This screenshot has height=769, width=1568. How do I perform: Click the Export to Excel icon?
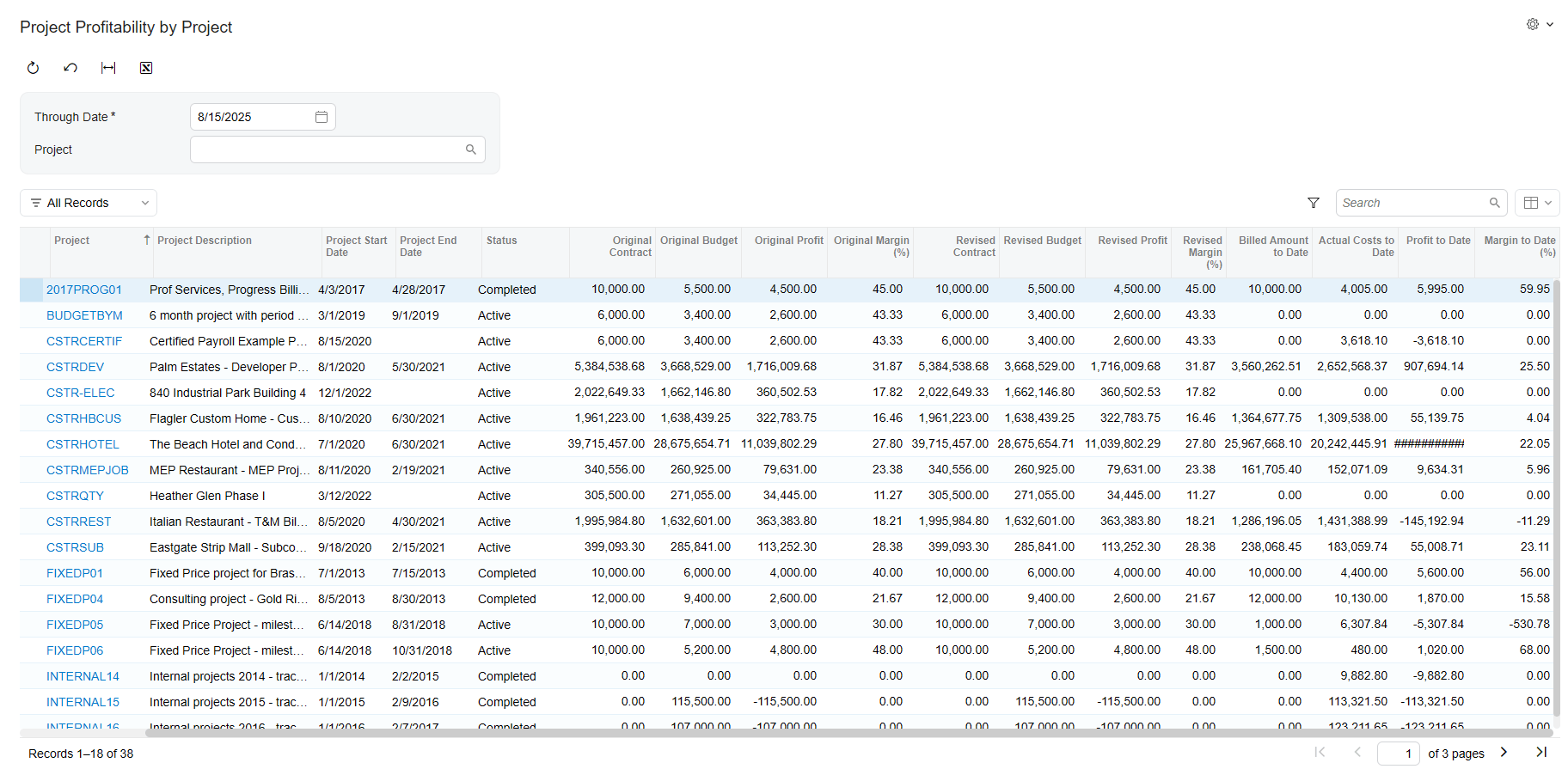pyautogui.click(x=146, y=68)
